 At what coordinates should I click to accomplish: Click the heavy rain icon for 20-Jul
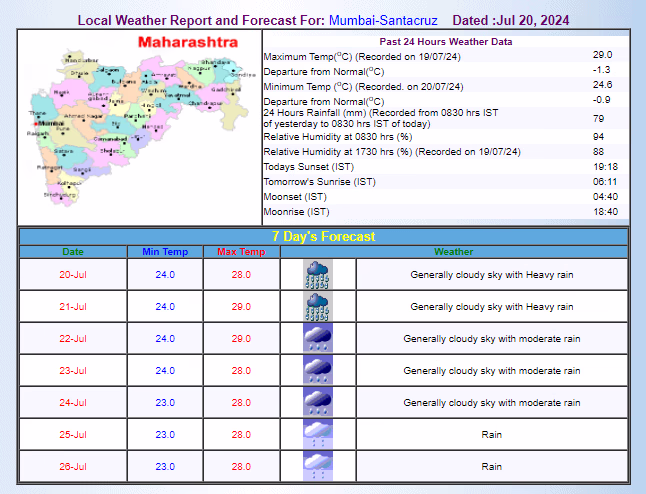pos(318,275)
